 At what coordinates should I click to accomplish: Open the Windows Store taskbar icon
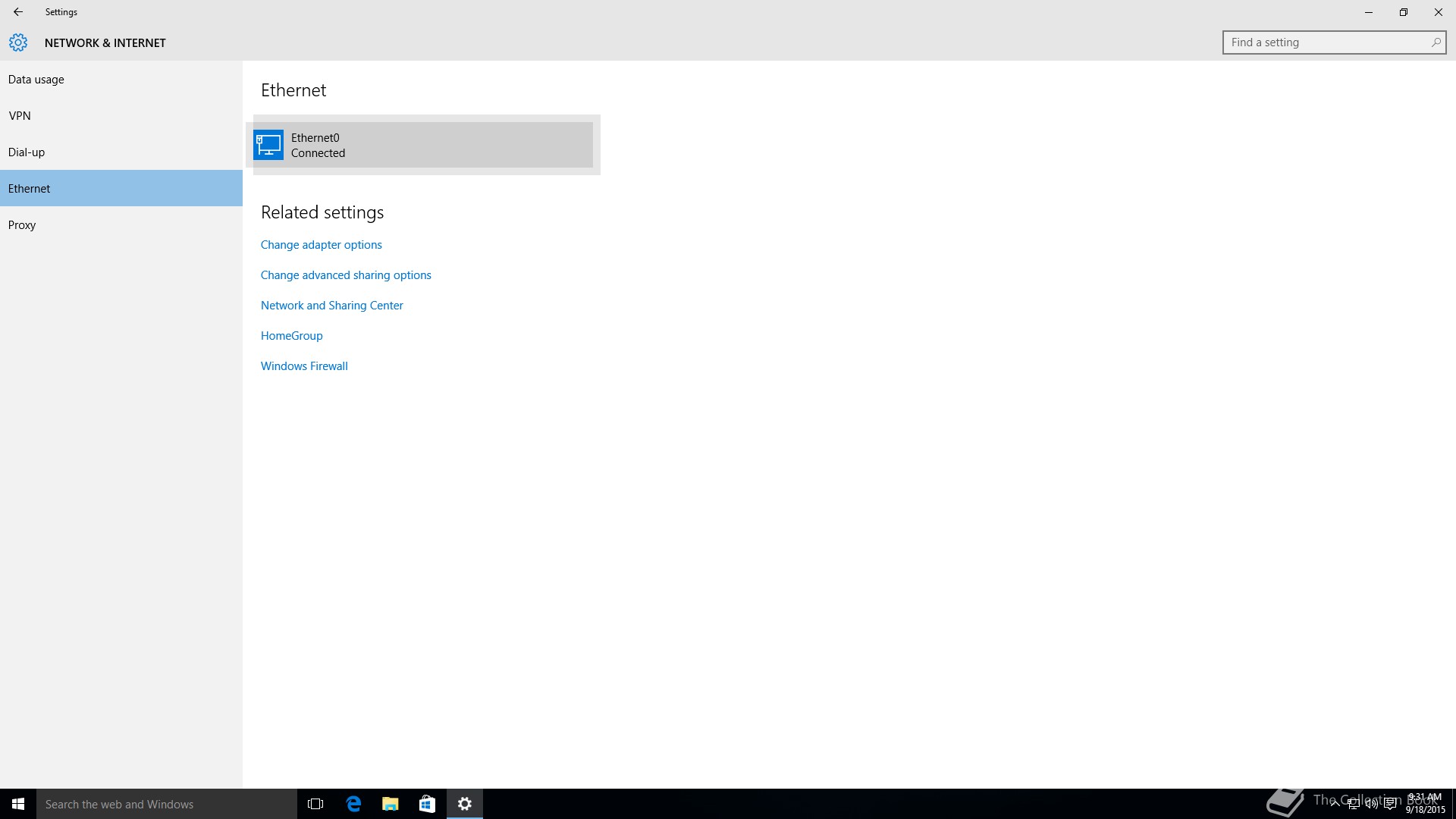pyautogui.click(x=427, y=804)
